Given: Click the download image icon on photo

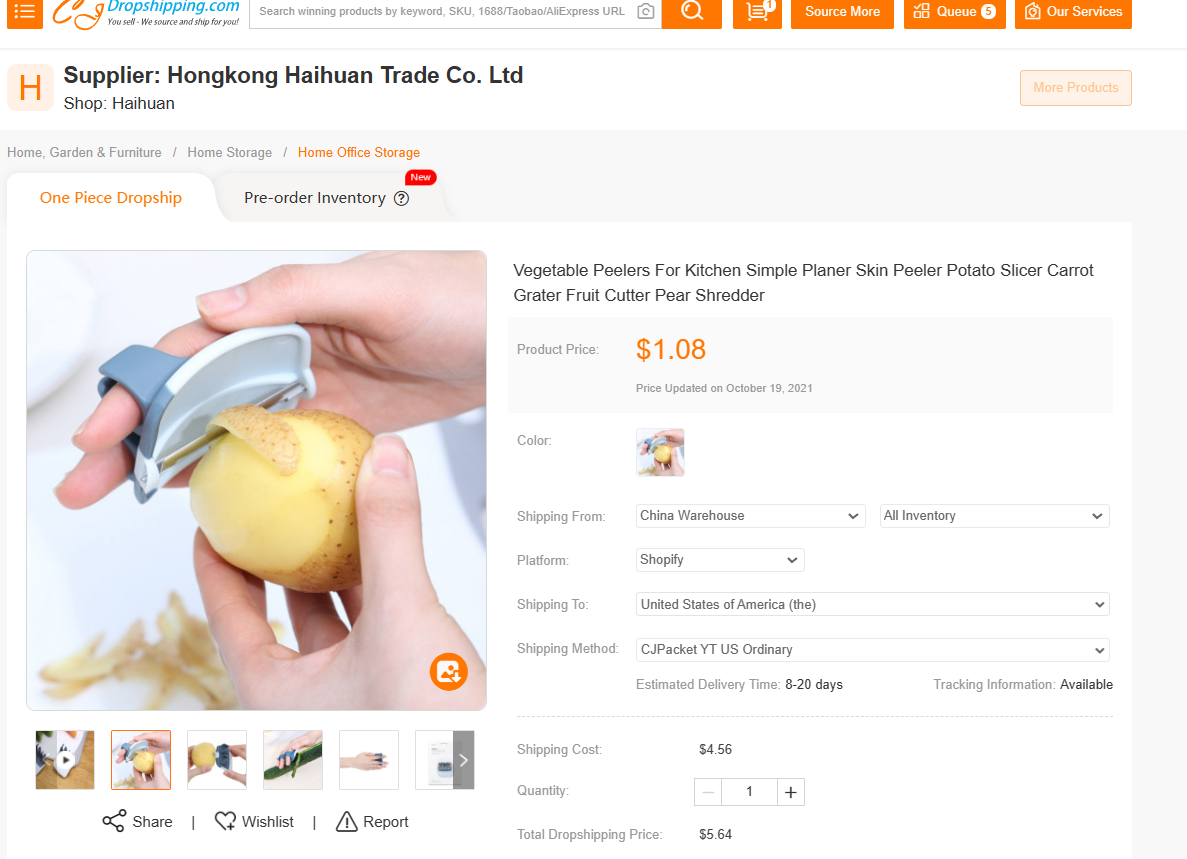Looking at the screenshot, I should pos(448,671).
